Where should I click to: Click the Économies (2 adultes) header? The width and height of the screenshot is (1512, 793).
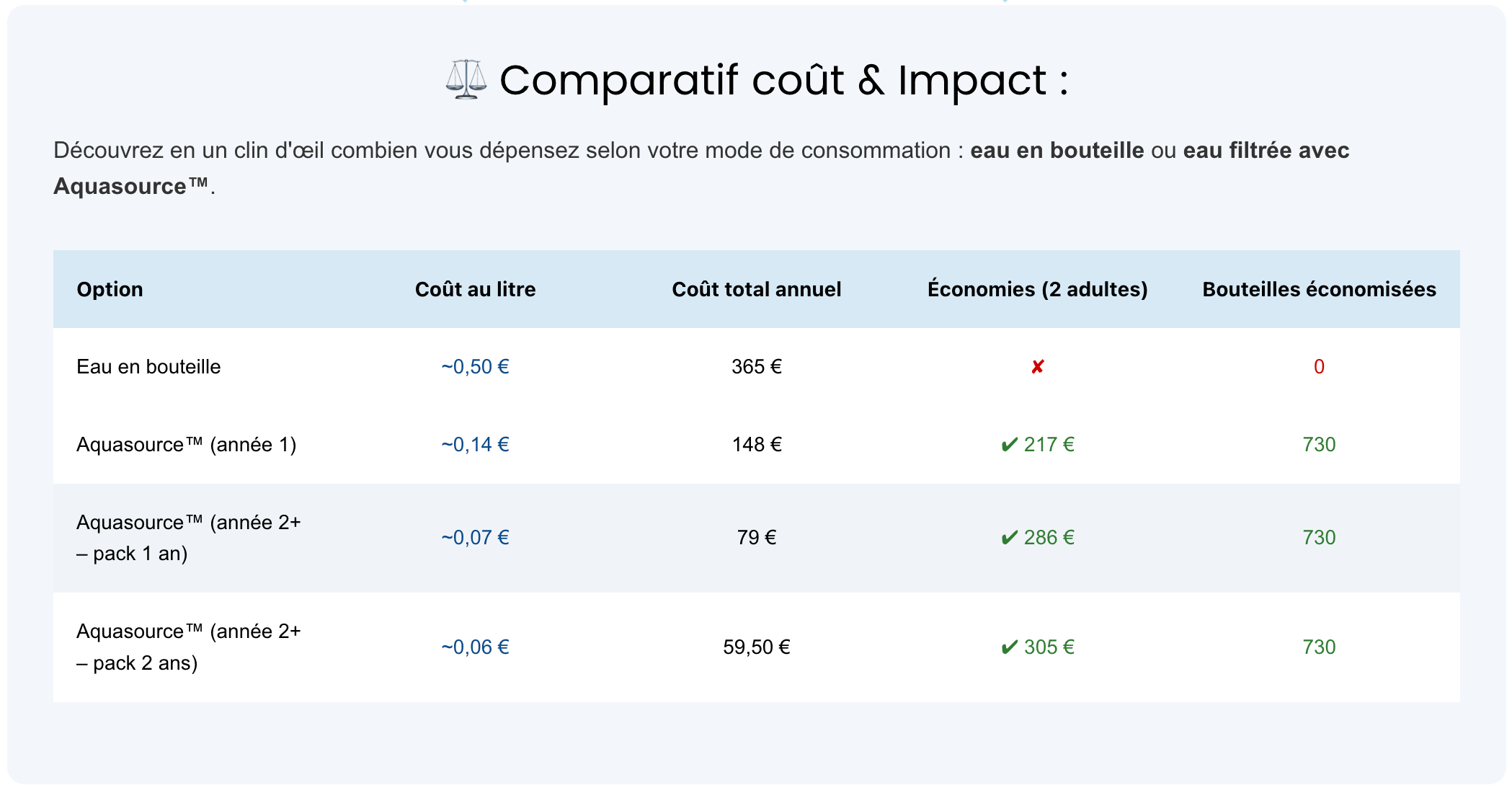tap(1037, 289)
